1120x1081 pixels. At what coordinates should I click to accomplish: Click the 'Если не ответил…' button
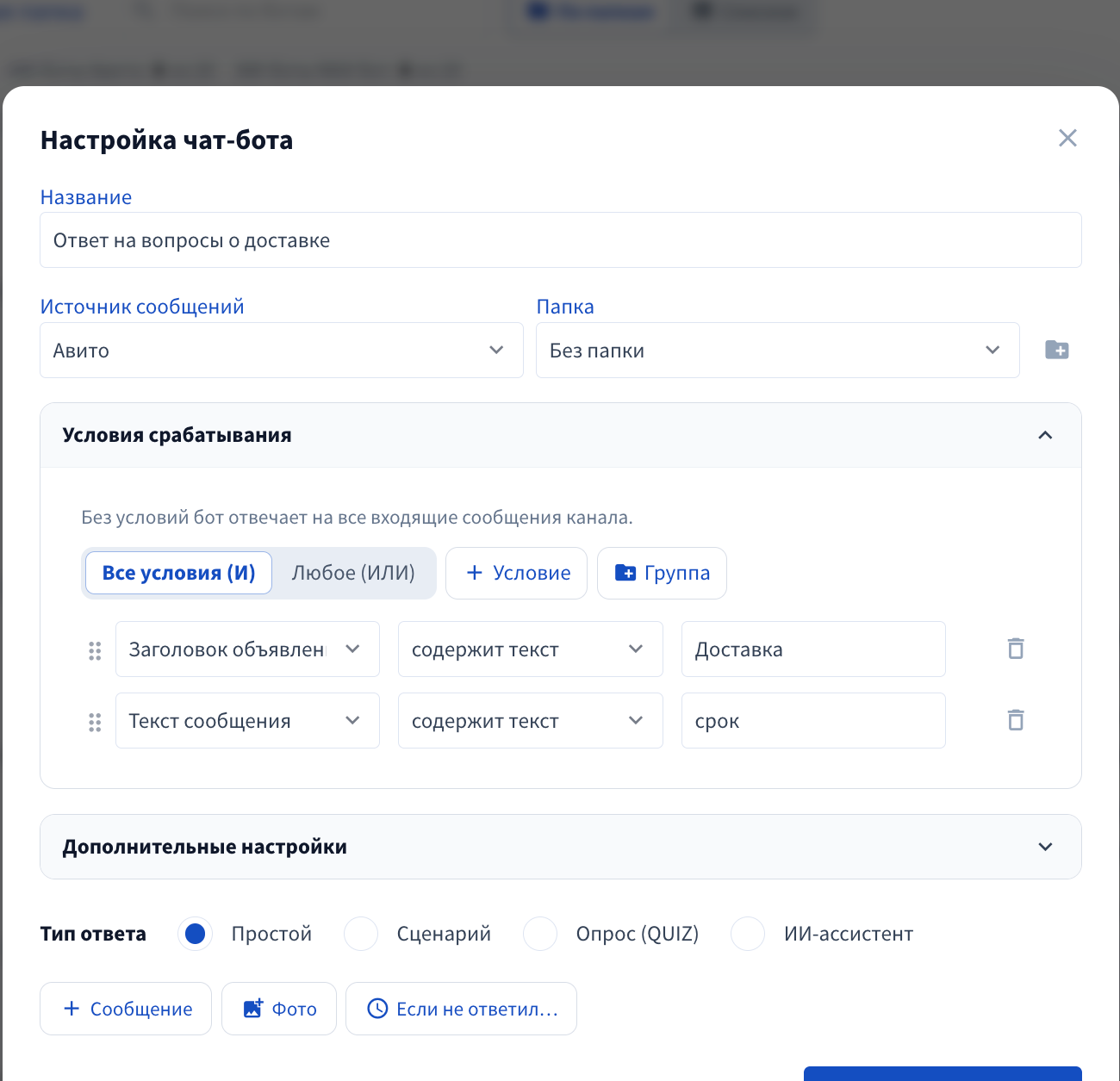click(x=461, y=1009)
